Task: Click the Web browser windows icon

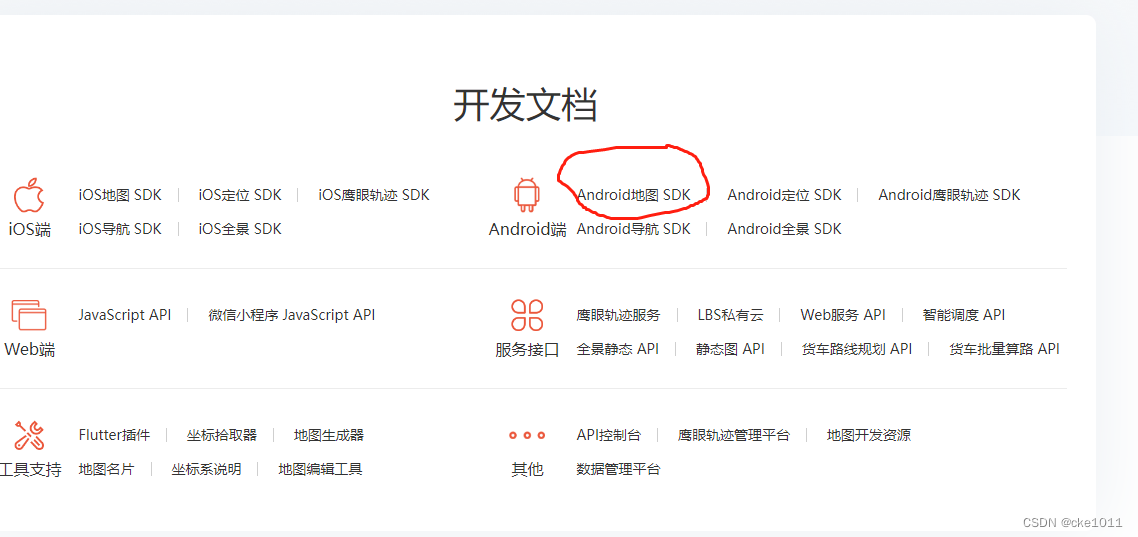Action: coord(29,315)
